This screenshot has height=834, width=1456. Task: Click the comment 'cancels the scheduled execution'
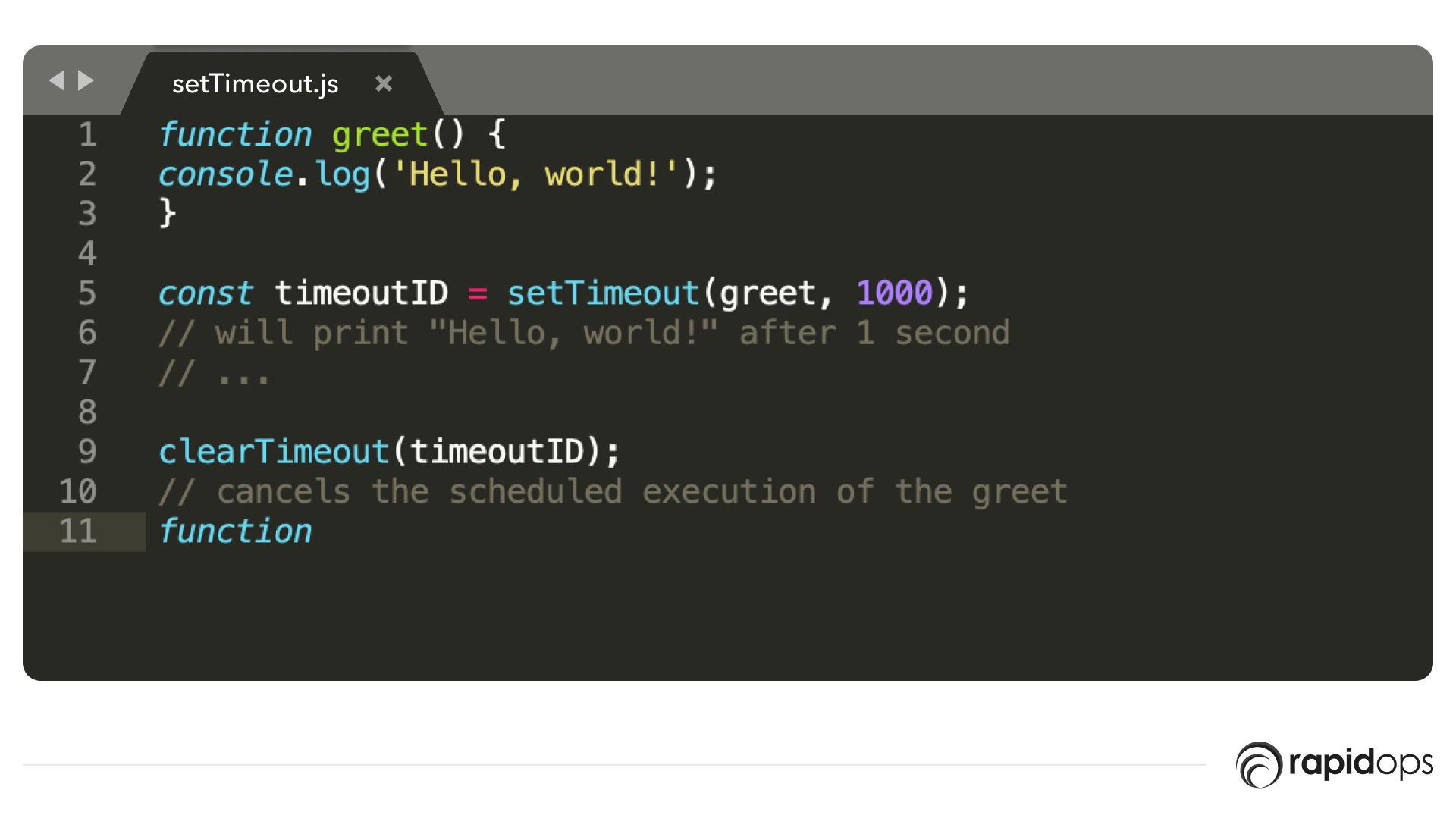[613, 492]
